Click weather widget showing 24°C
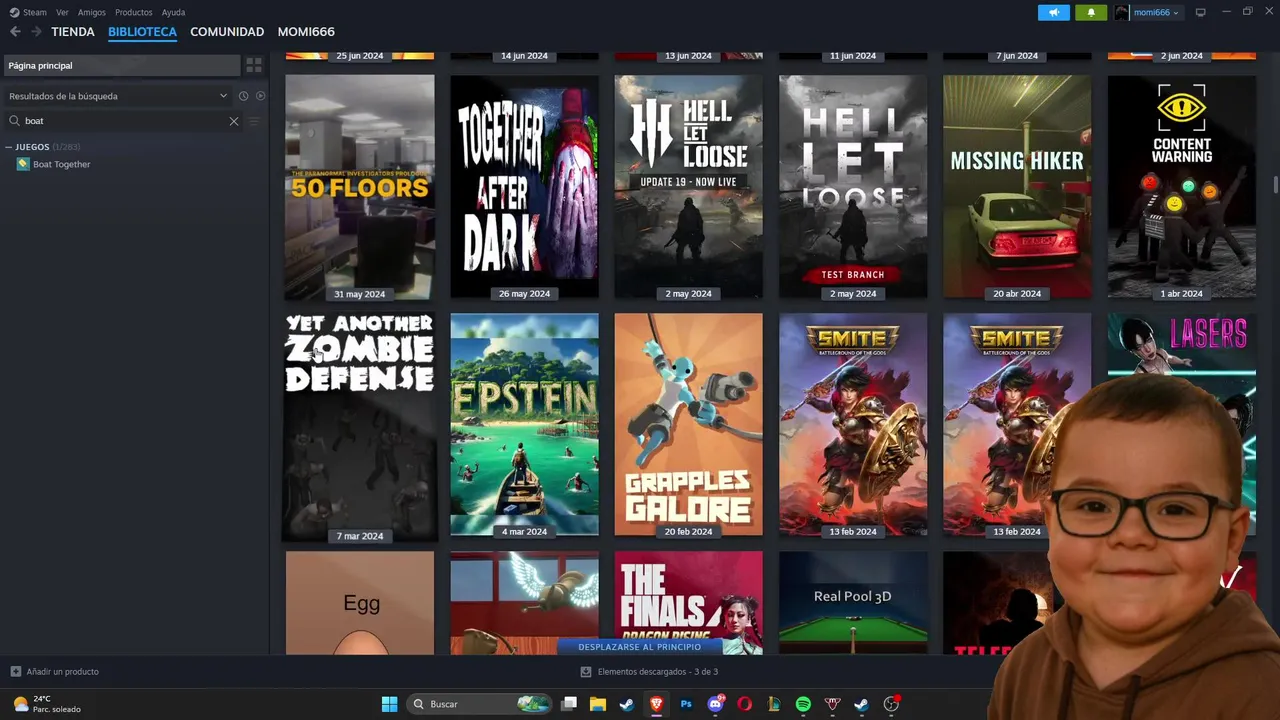1280x720 pixels. [47, 704]
